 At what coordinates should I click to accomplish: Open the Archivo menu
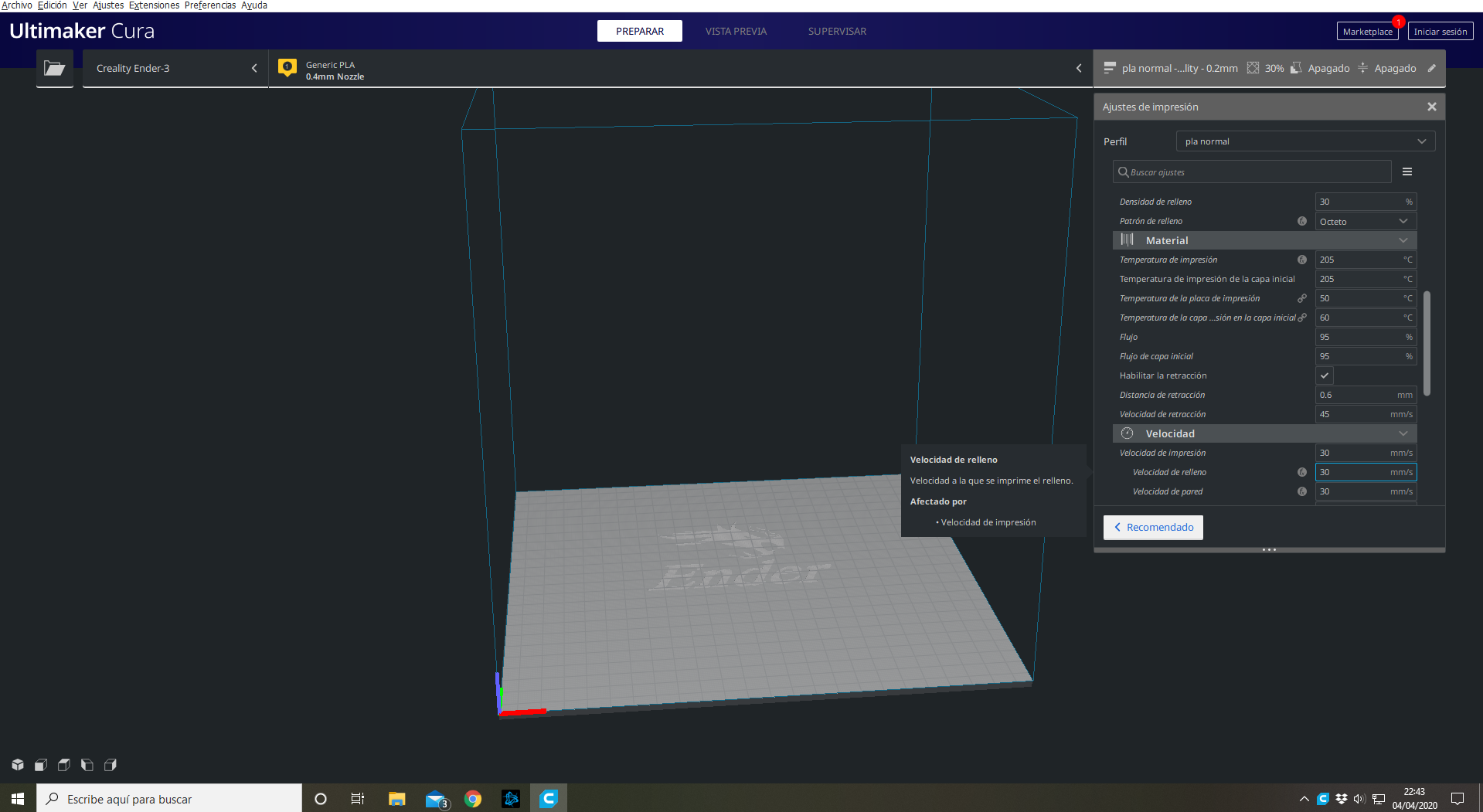(17, 5)
